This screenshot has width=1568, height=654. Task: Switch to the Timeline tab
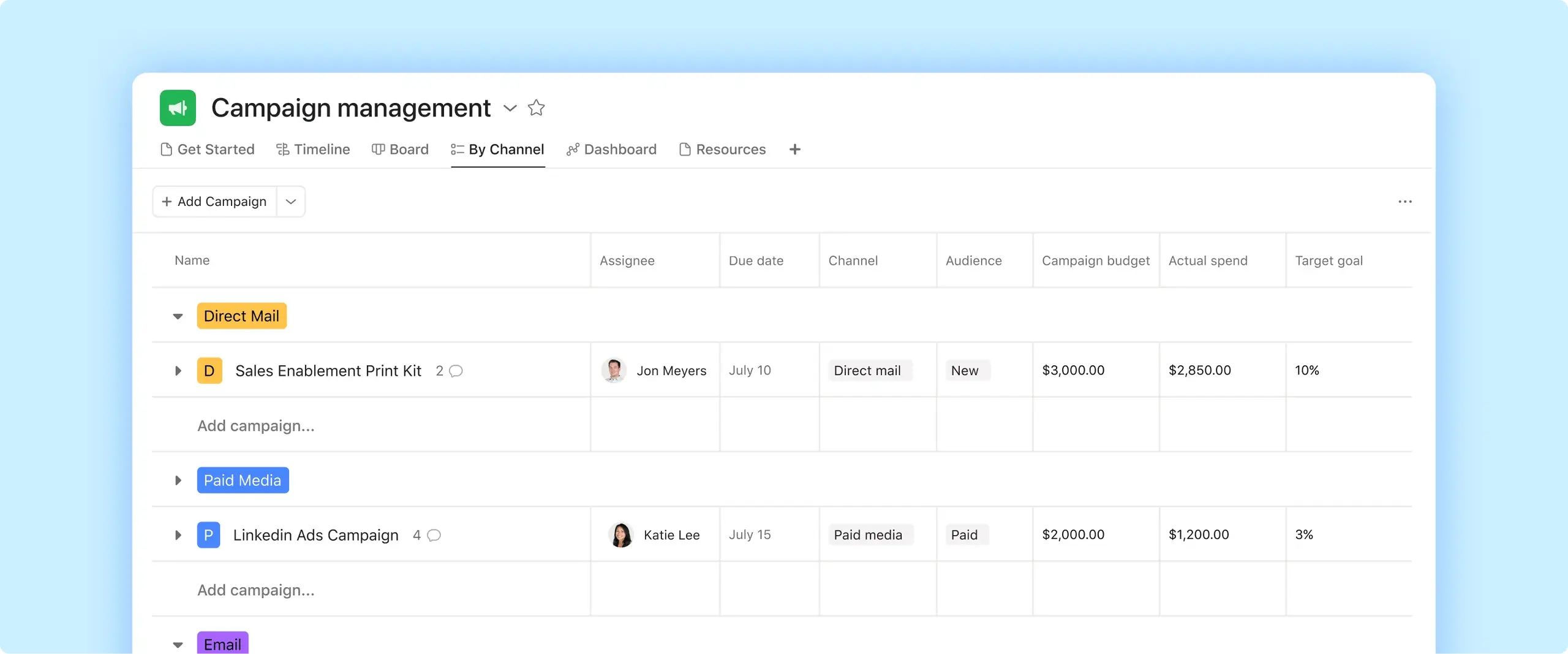(313, 150)
